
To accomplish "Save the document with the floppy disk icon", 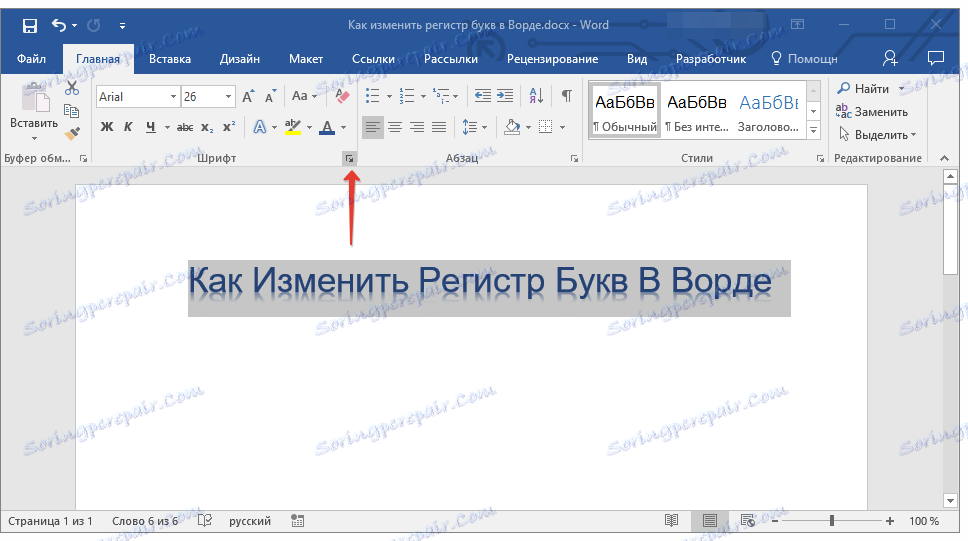I will pos(29,26).
